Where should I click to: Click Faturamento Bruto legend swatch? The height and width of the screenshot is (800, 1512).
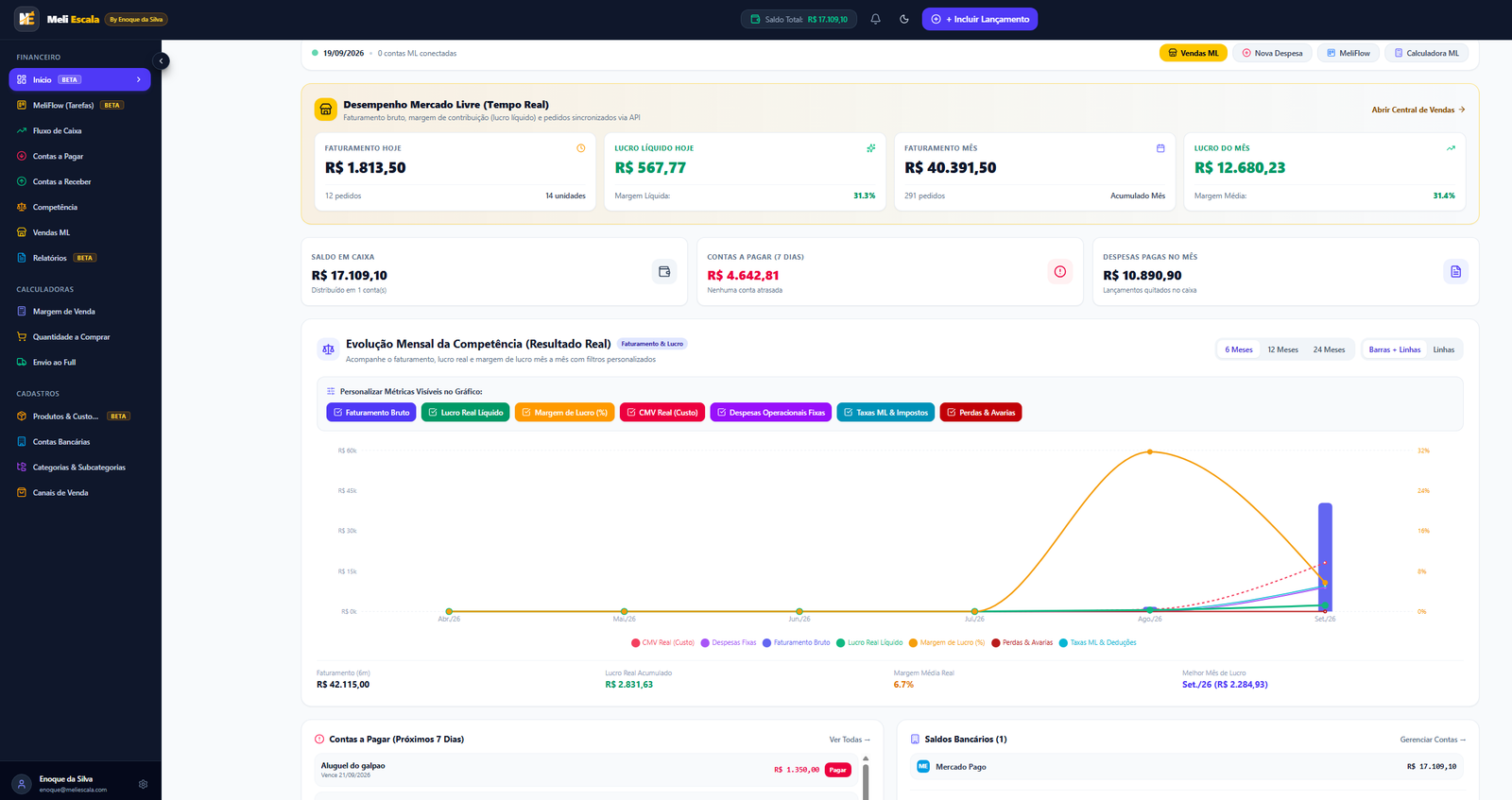click(767, 643)
